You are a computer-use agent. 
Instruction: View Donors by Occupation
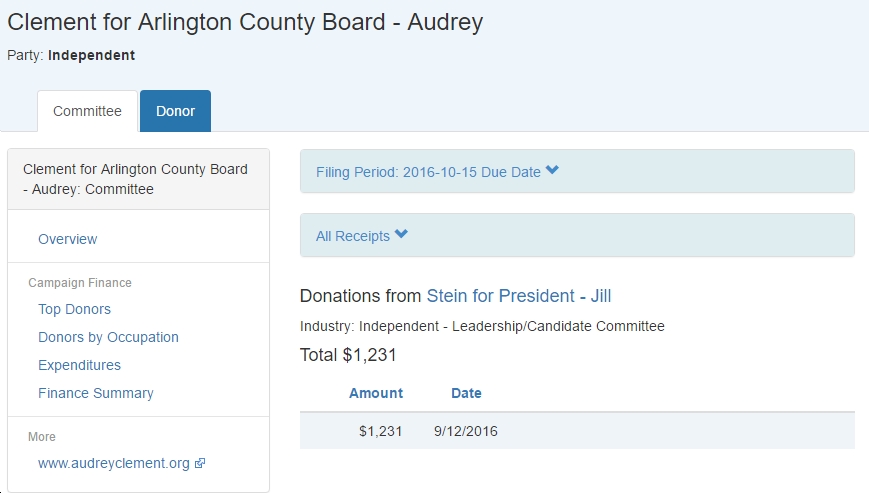pos(108,337)
